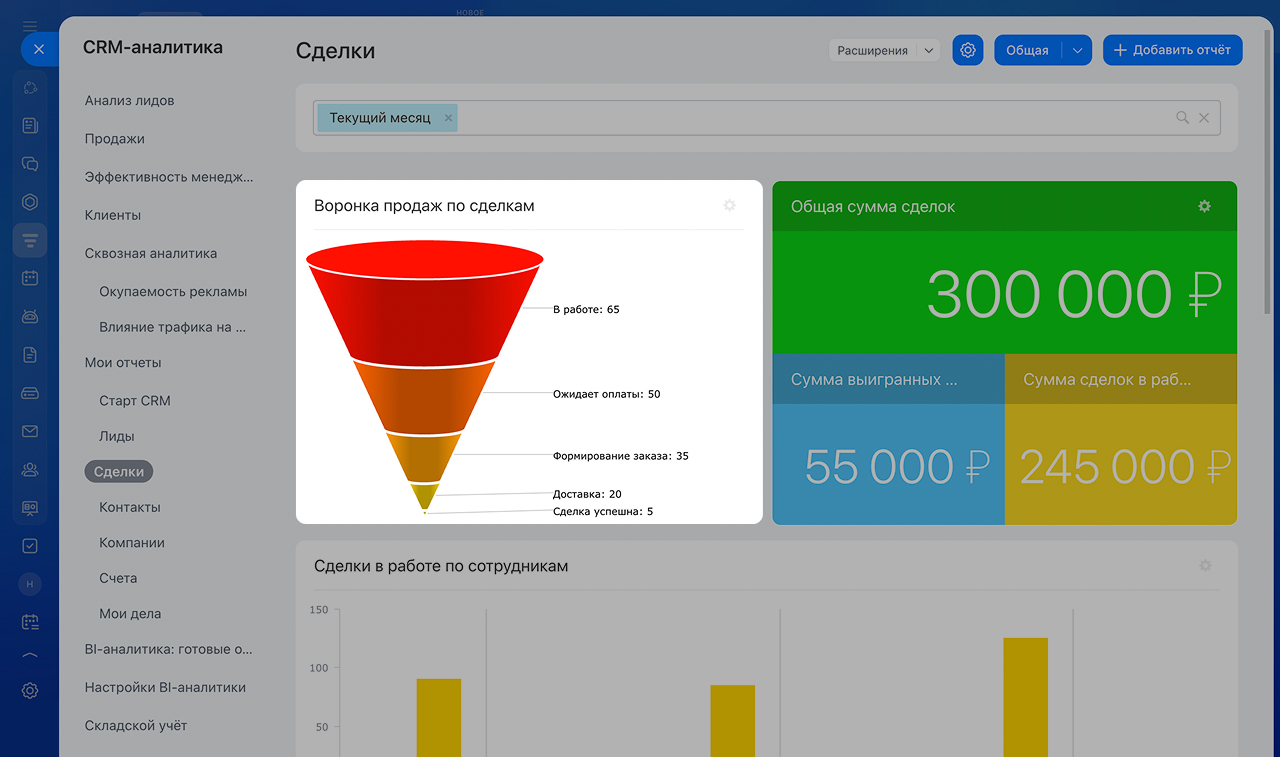Open the blue gear settings button in the header
Viewport: 1280px width, 757px height.
click(968, 50)
